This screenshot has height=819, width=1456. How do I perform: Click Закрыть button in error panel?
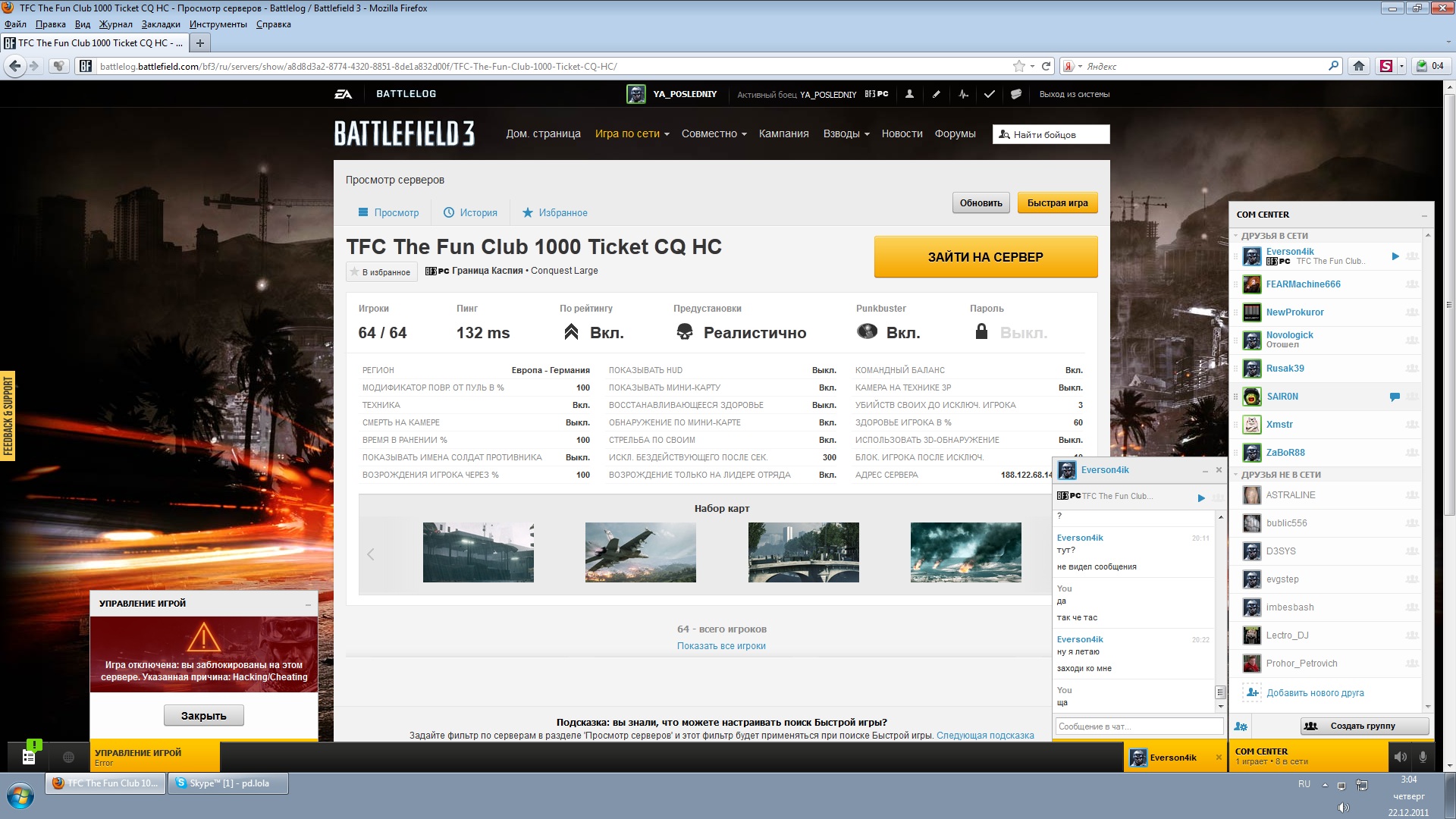(203, 715)
